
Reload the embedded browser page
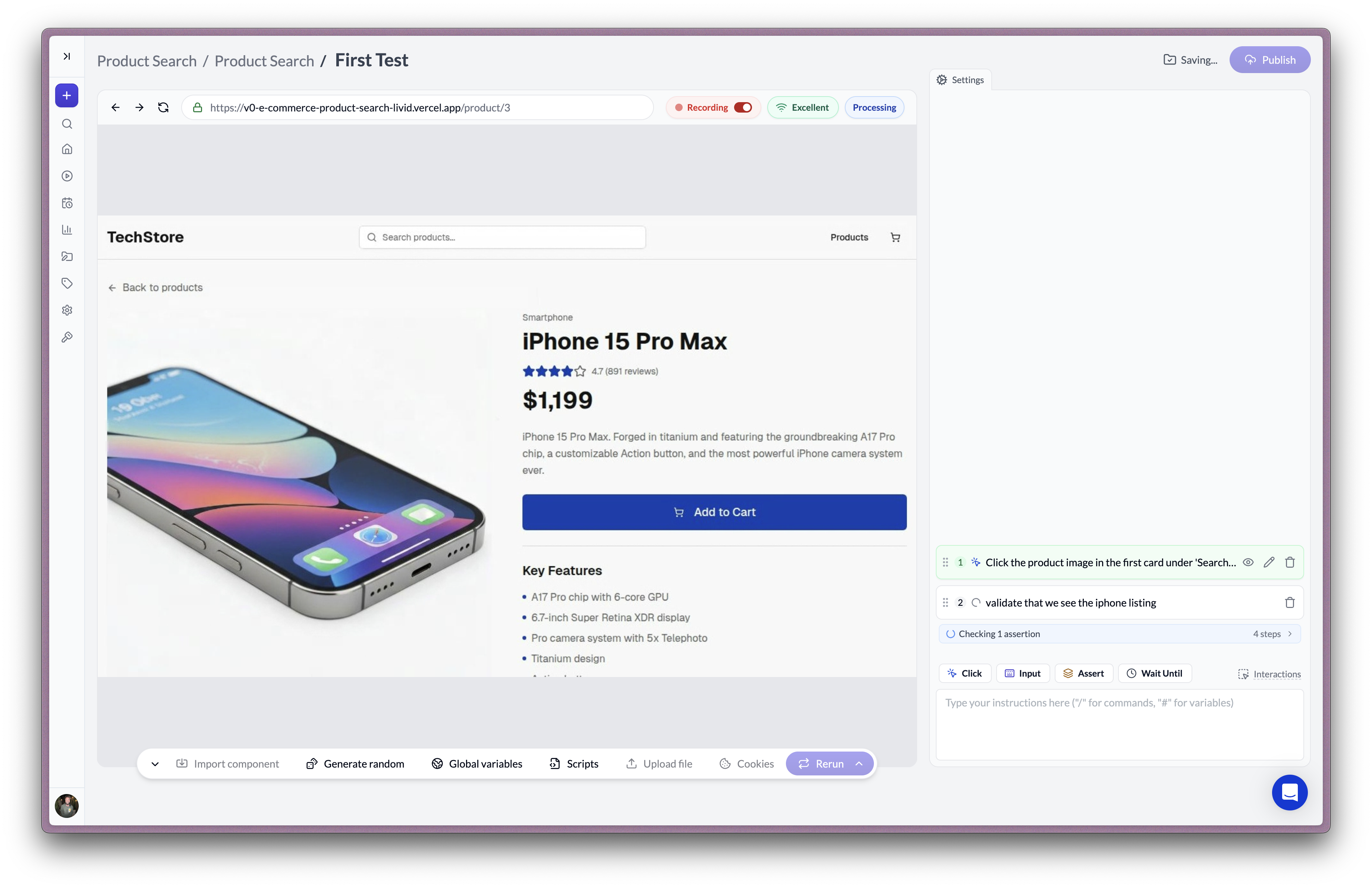[163, 108]
